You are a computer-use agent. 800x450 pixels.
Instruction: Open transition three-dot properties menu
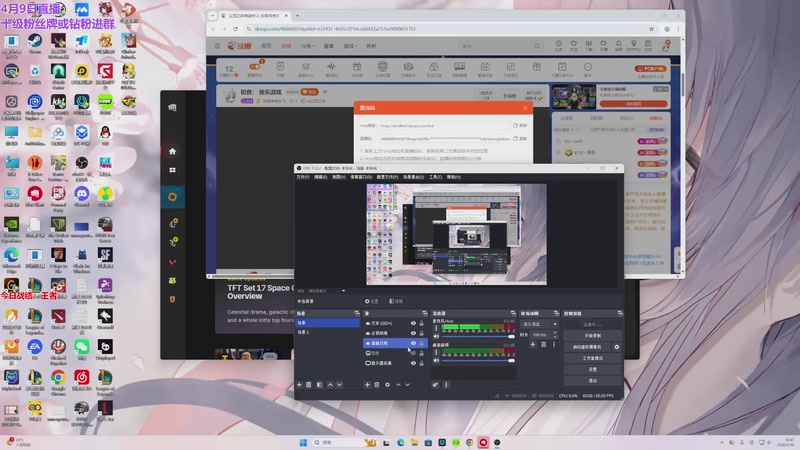pyautogui.click(x=554, y=345)
